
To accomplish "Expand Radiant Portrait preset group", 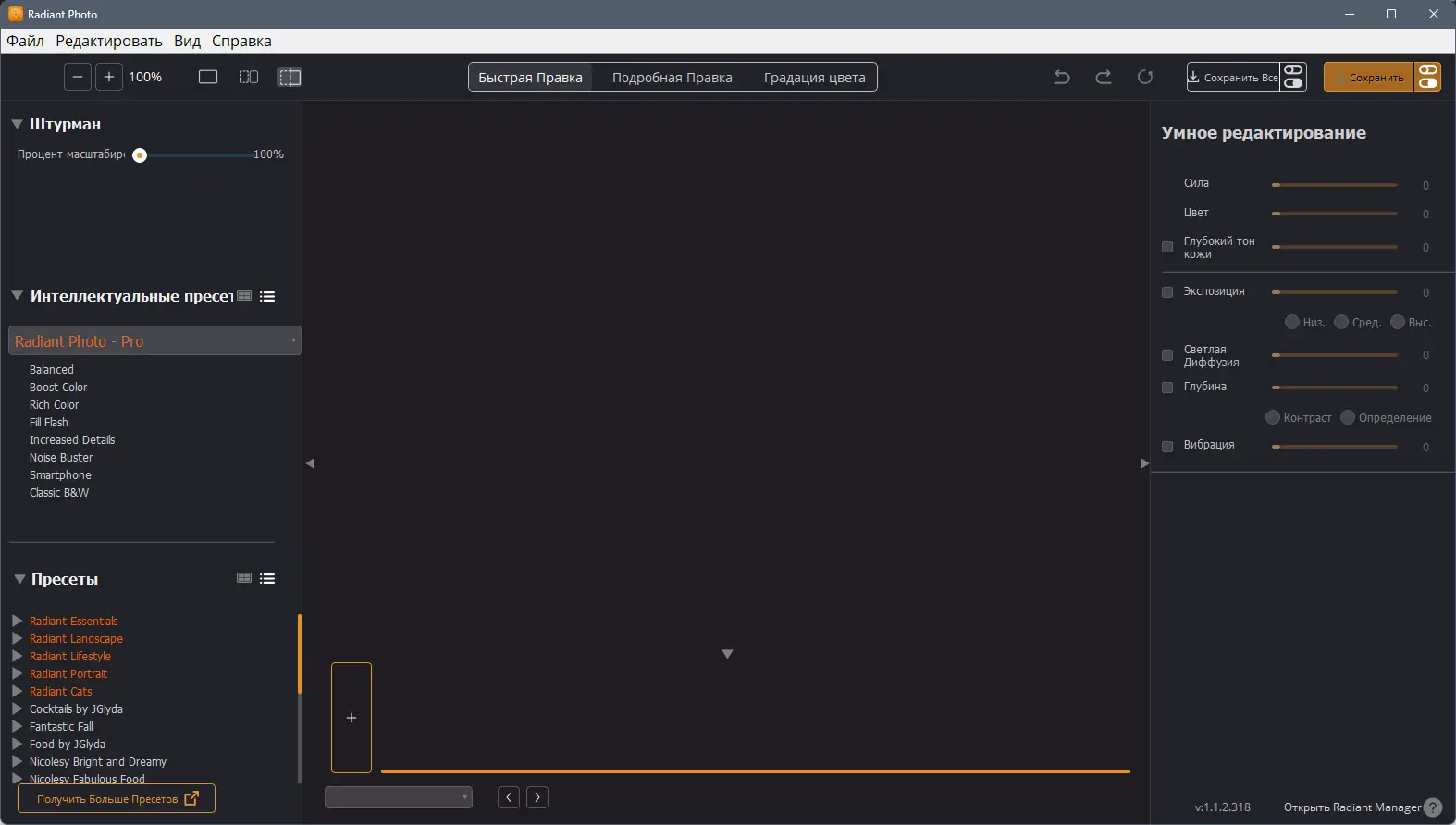I will pos(17,673).
